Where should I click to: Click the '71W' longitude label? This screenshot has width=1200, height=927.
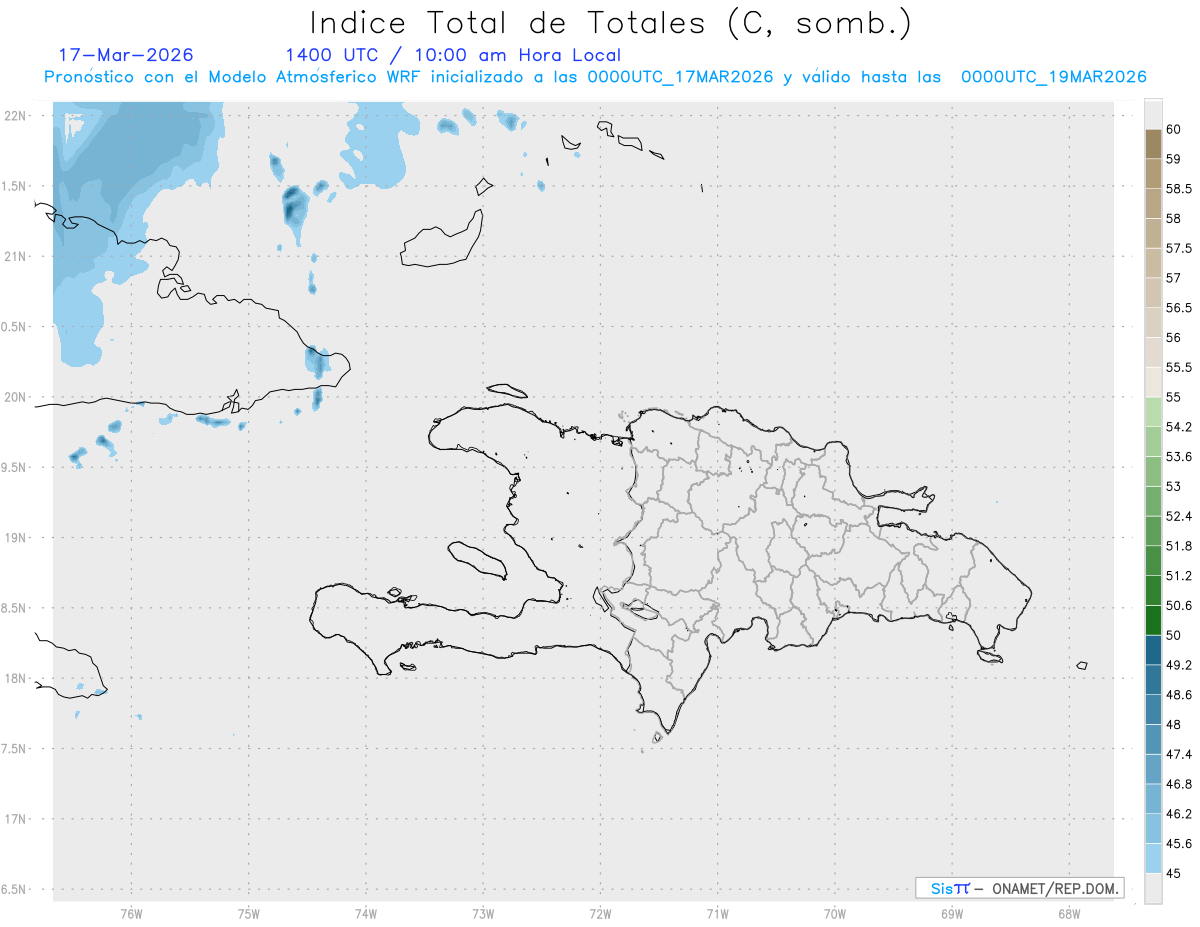tap(717, 914)
